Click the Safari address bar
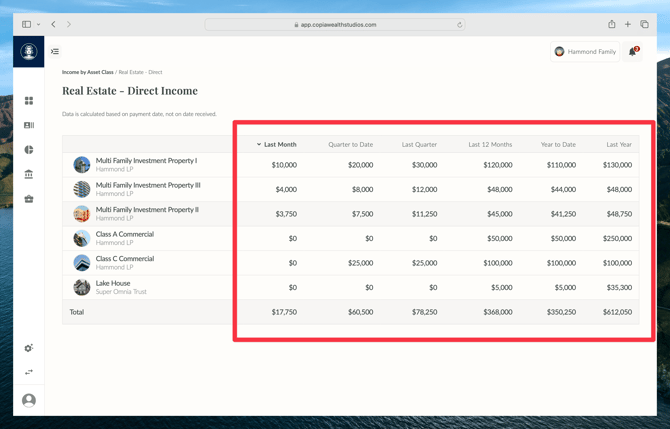 pyautogui.click(x=335, y=25)
